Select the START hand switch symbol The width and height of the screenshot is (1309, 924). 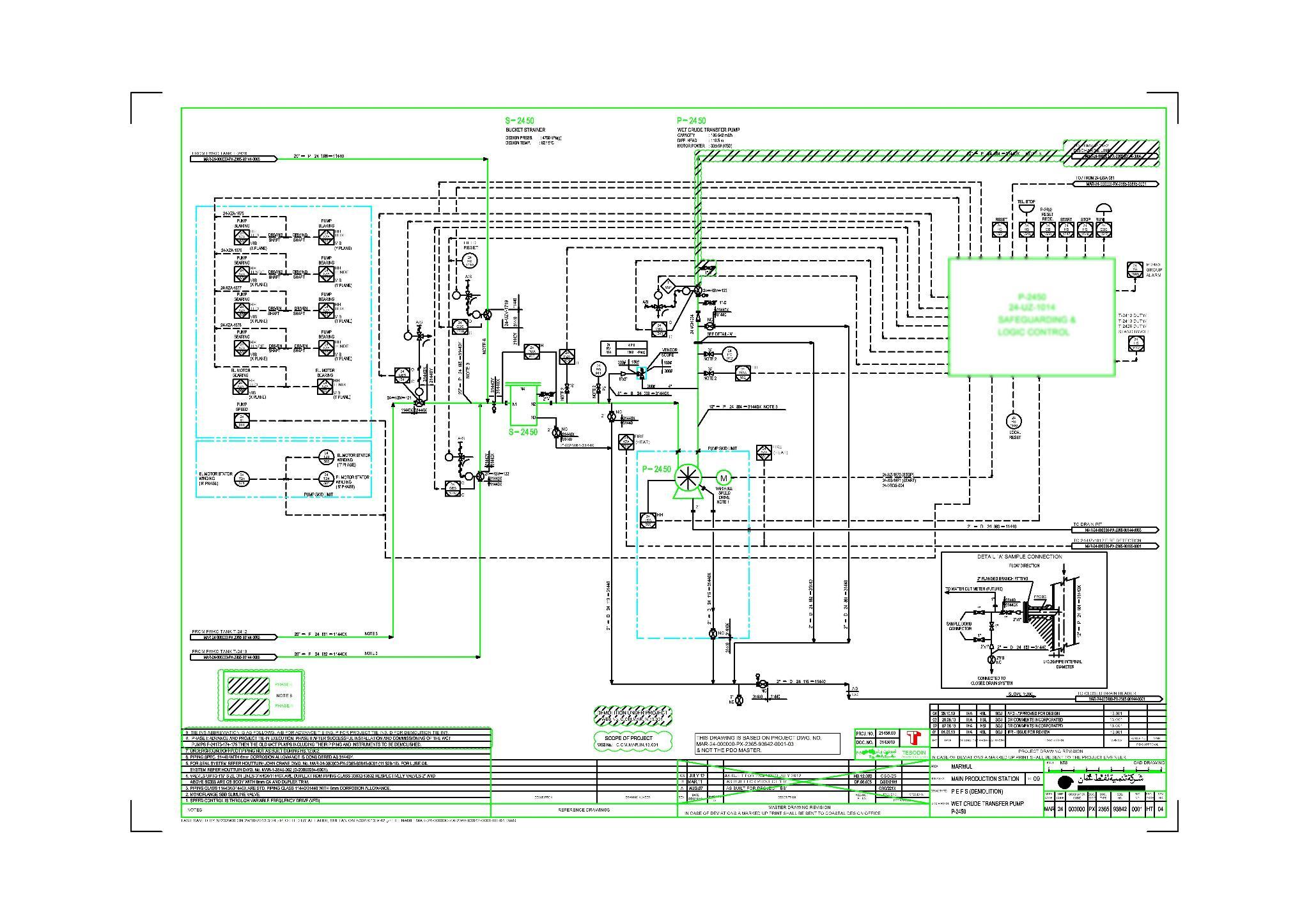pos(1066,229)
